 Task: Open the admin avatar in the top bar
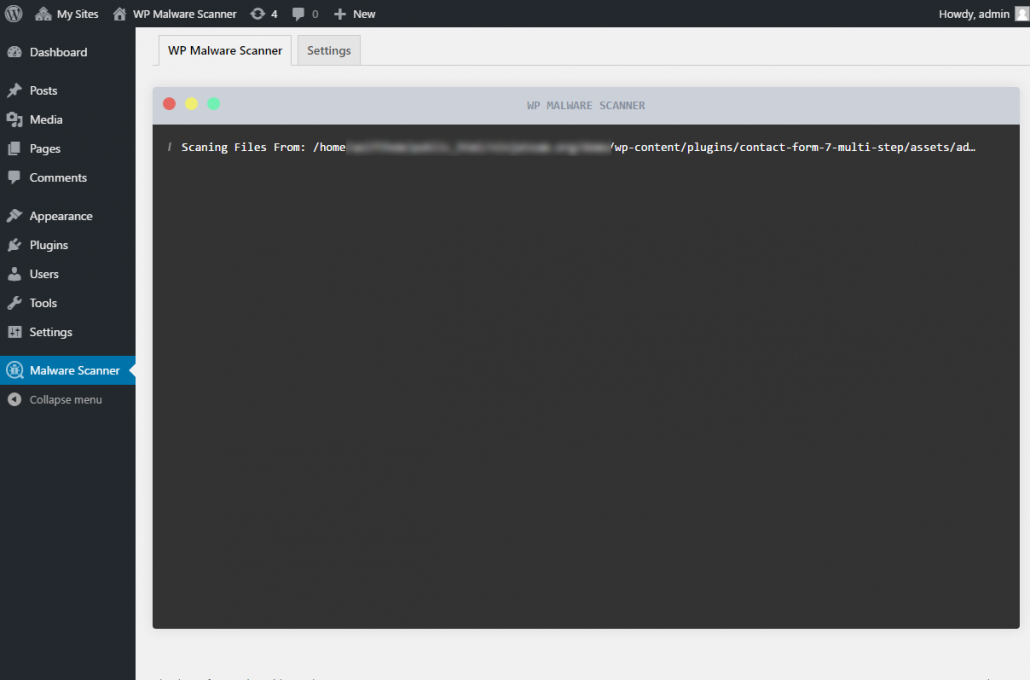coord(1022,14)
